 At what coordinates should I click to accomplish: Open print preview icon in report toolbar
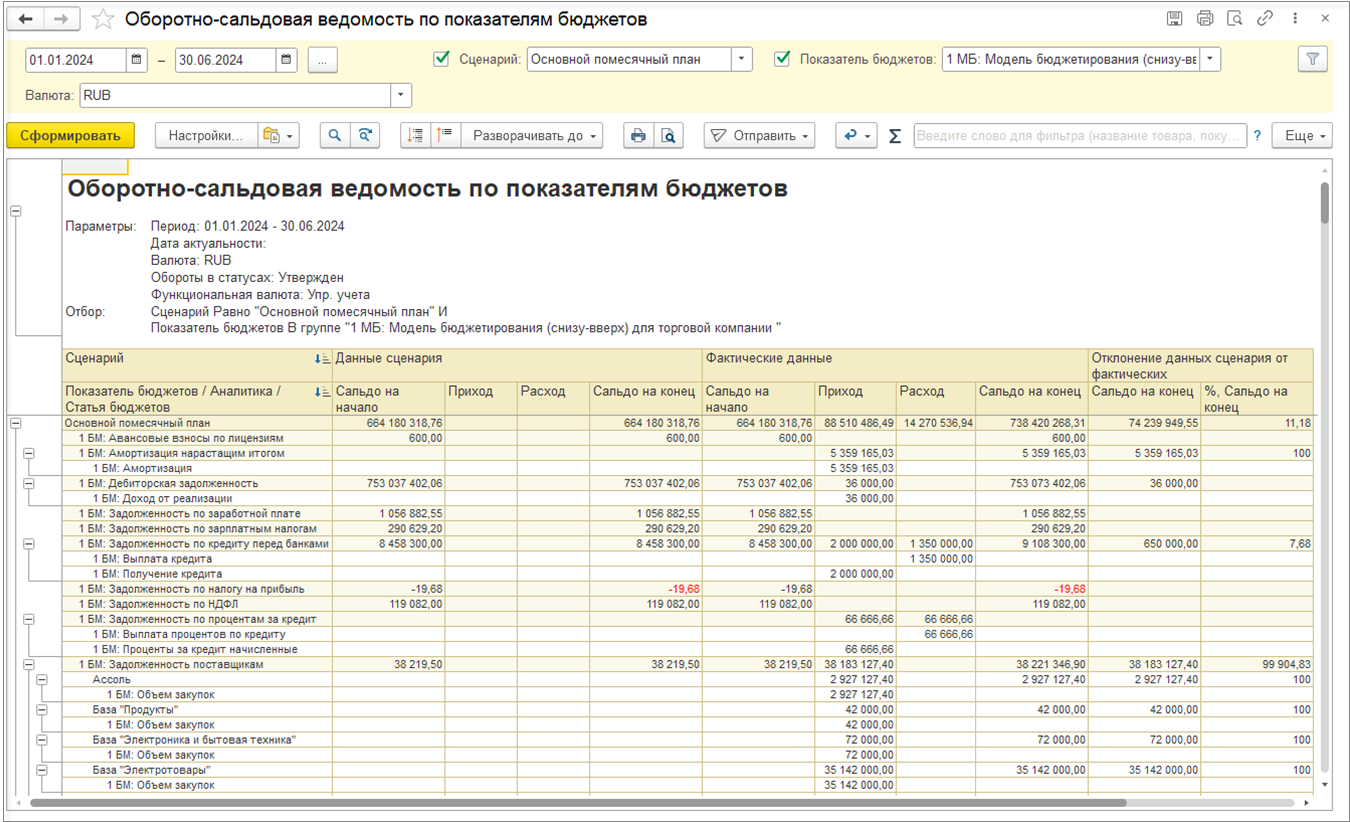coord(668,136)
